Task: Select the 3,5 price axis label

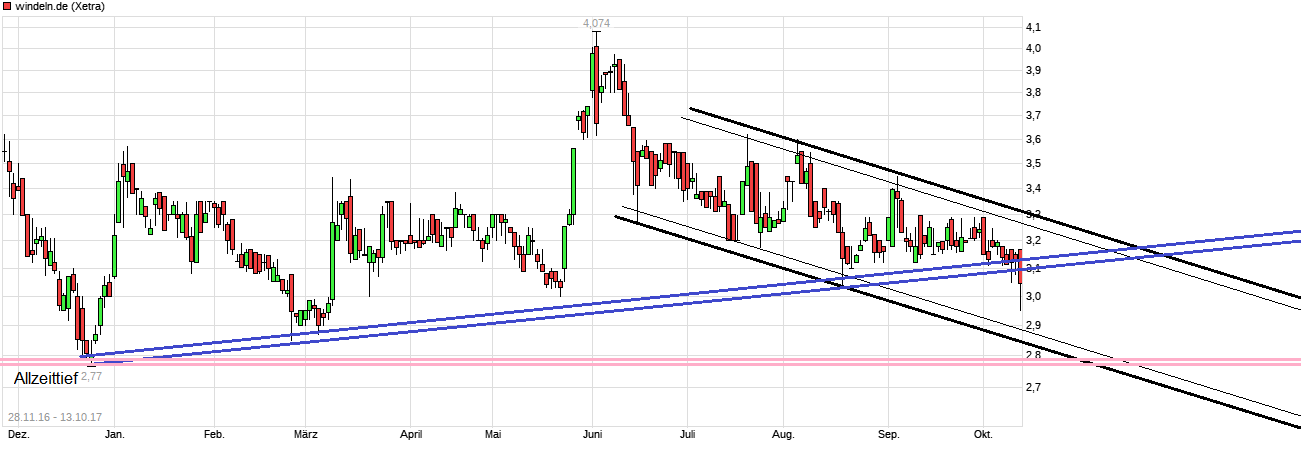Action: click(1032, 163)
